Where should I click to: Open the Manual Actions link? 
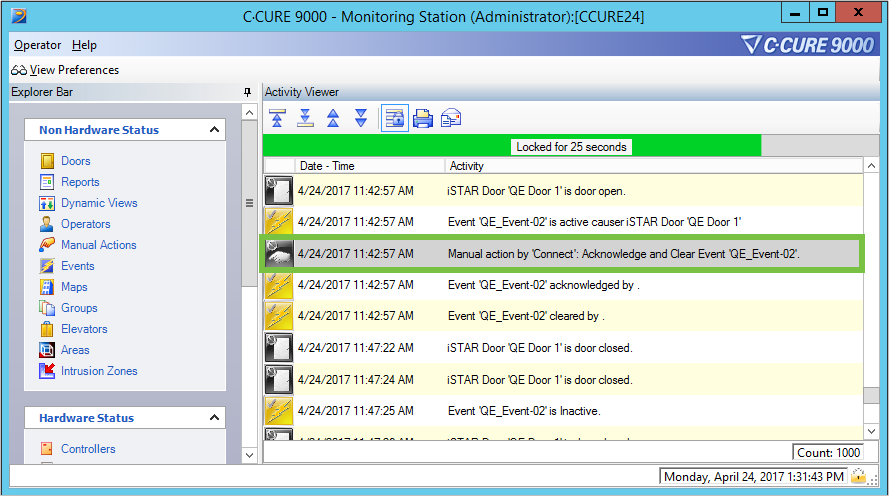(98, 245)
